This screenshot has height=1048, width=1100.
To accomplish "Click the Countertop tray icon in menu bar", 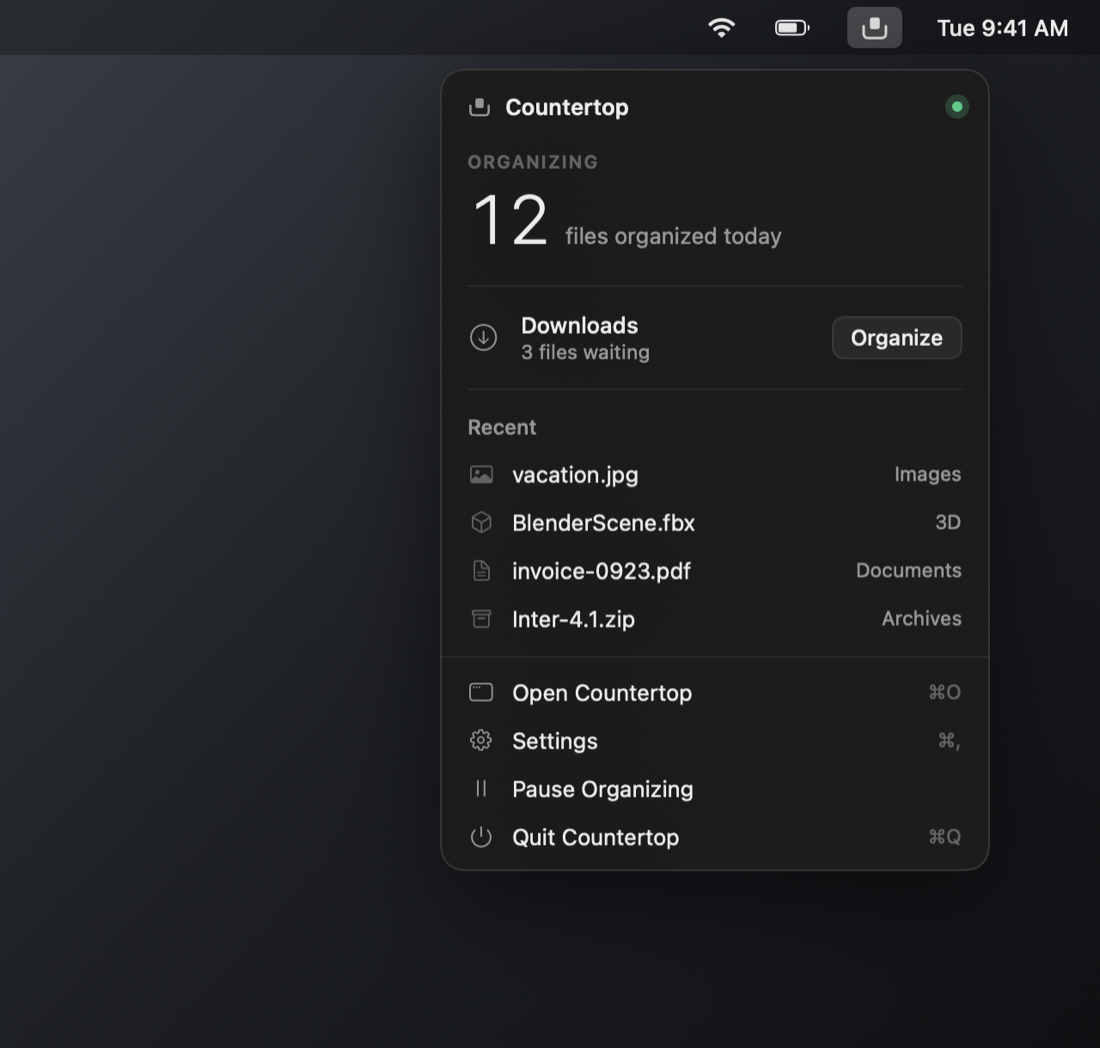I will point(874,28).
